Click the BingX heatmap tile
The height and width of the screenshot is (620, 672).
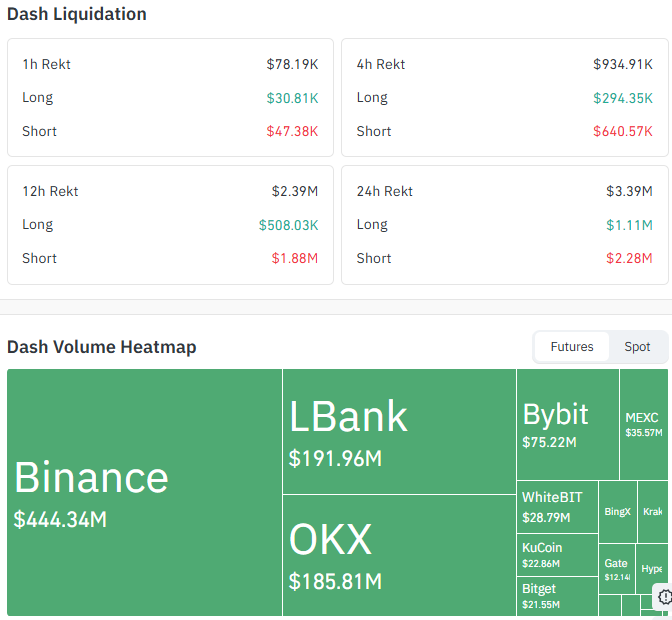pos(618,512)
